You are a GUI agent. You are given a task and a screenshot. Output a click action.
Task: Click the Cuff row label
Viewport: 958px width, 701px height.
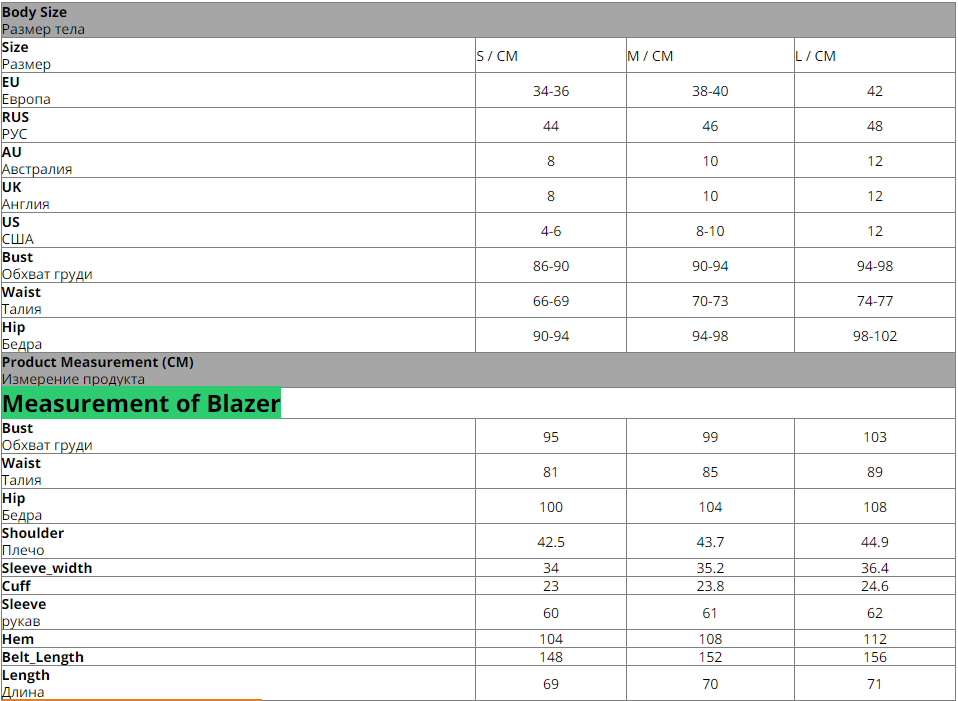click(238, 585)
